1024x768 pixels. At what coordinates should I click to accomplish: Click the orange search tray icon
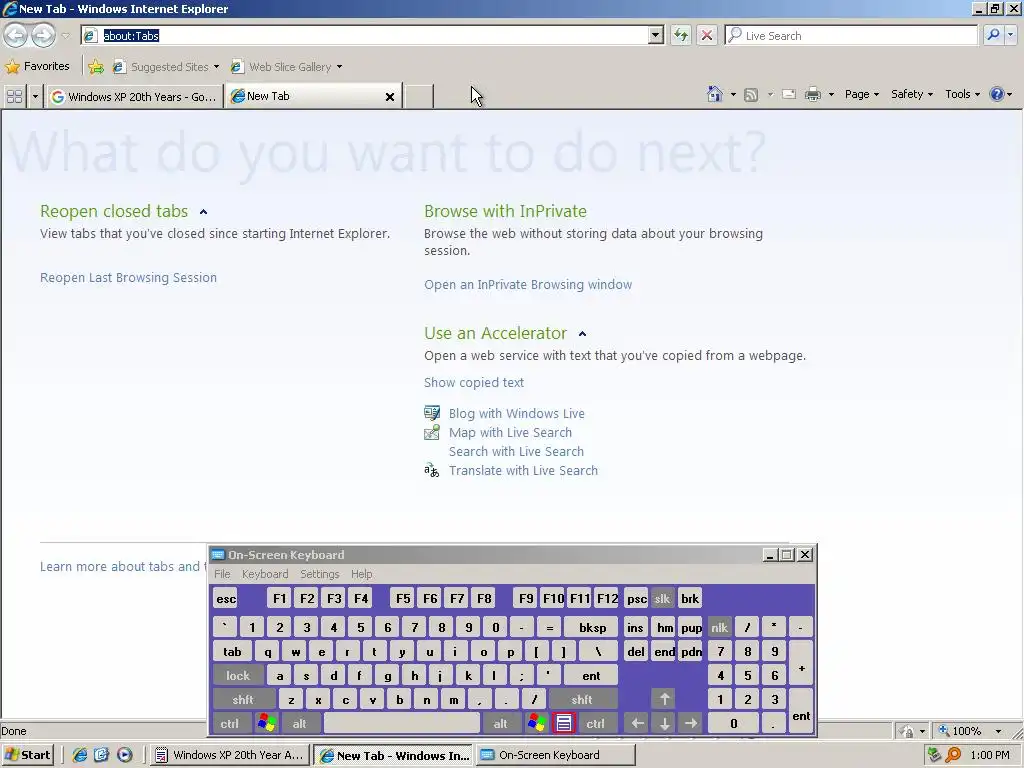953,755
